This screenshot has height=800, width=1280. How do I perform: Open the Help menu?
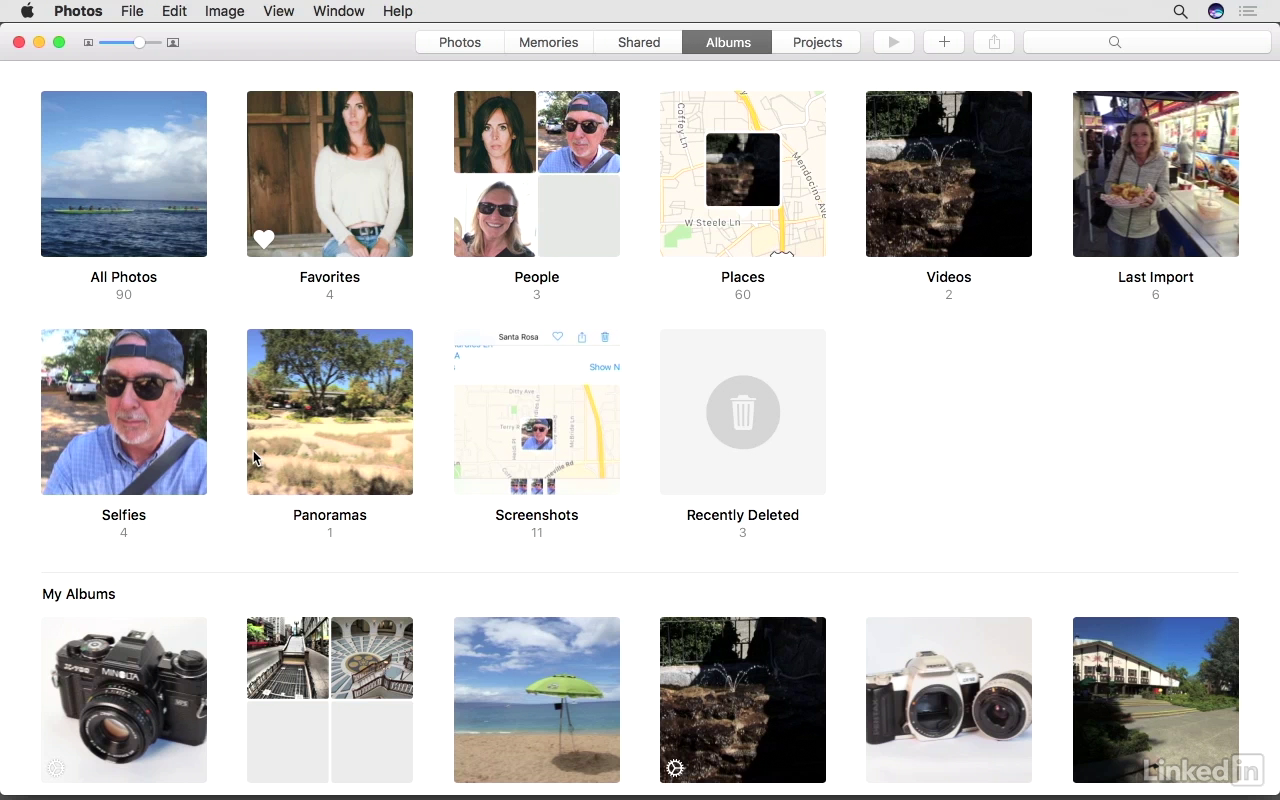[397, 11]
